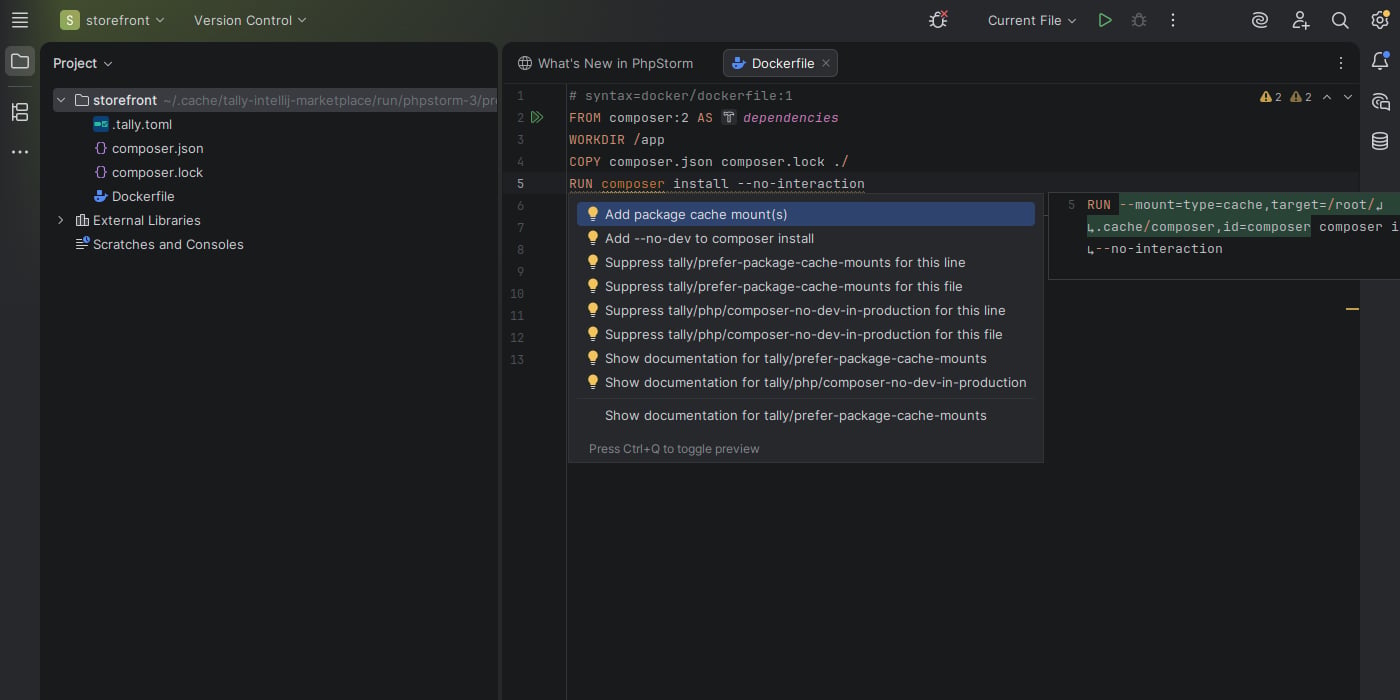Select Dockerfile in the project tree
Viewport: 1400px width, 700px height.
tap(133, 196)
